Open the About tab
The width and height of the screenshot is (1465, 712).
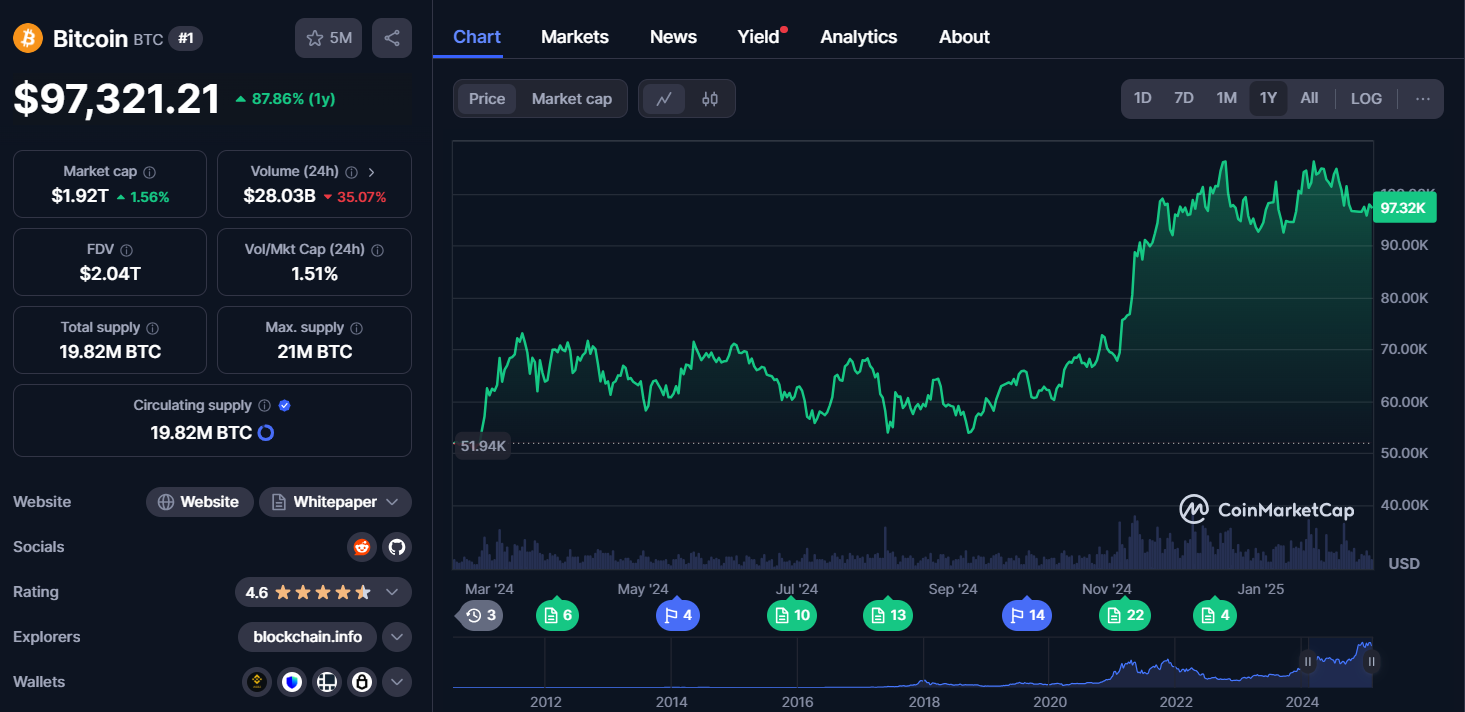click(964, 37)
